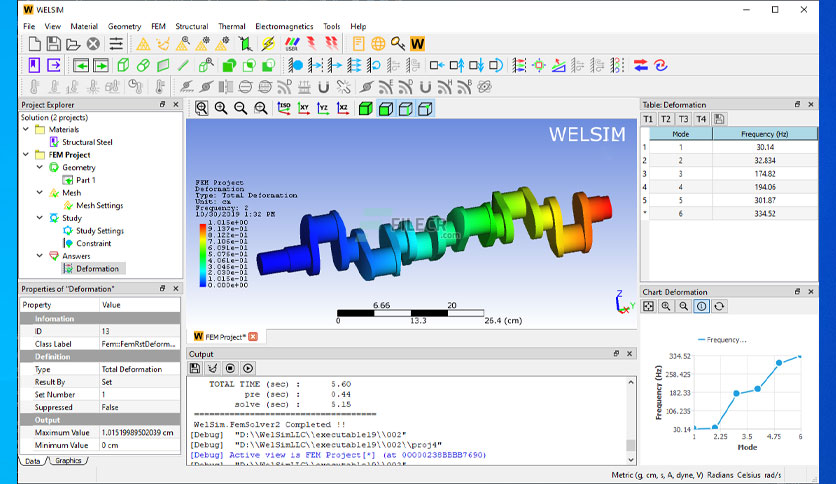Select the Structural Steel material item

click(x=87, y=142)
